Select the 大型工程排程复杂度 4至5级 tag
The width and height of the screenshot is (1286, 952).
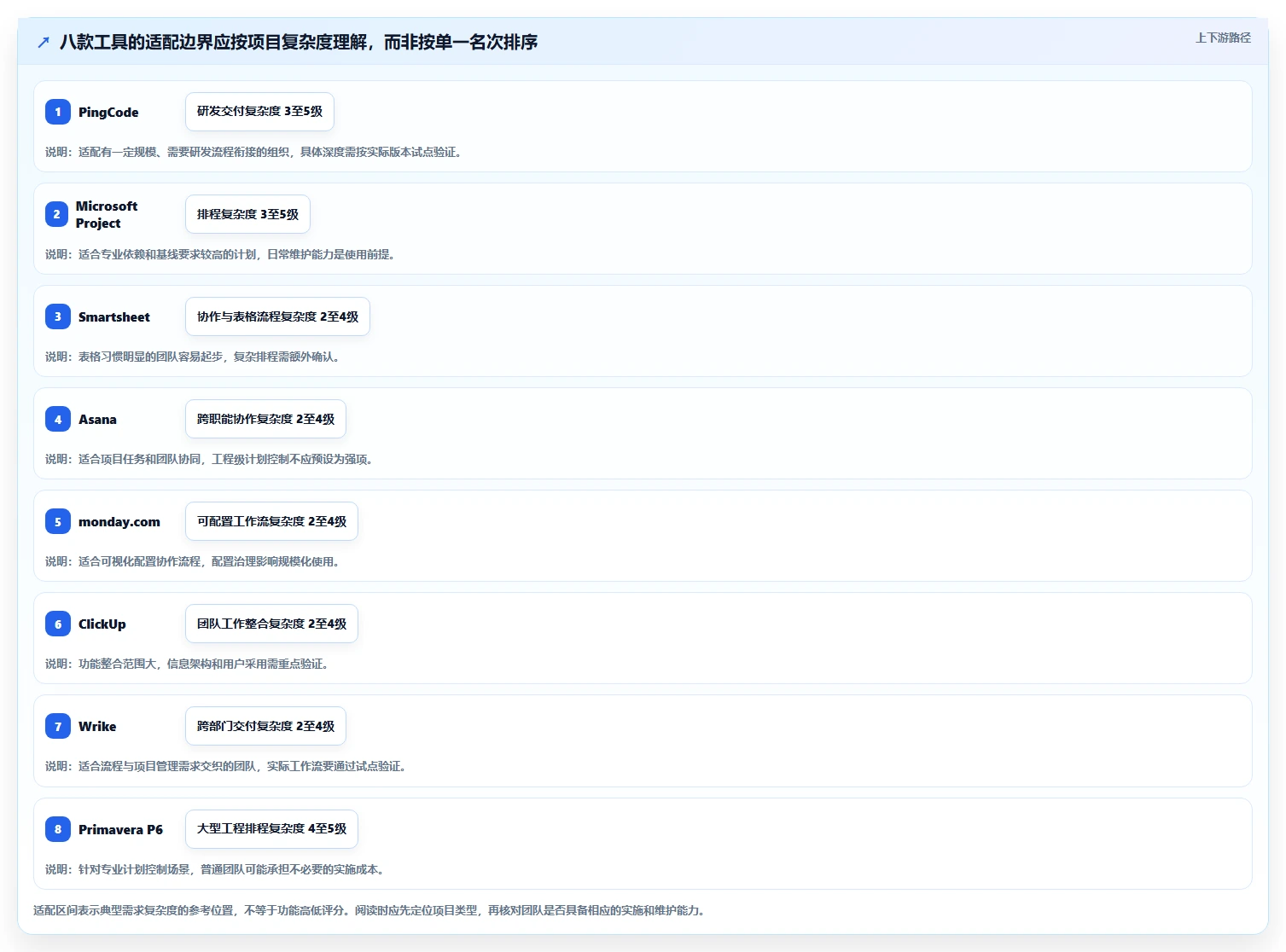click(x=271, y=829)
